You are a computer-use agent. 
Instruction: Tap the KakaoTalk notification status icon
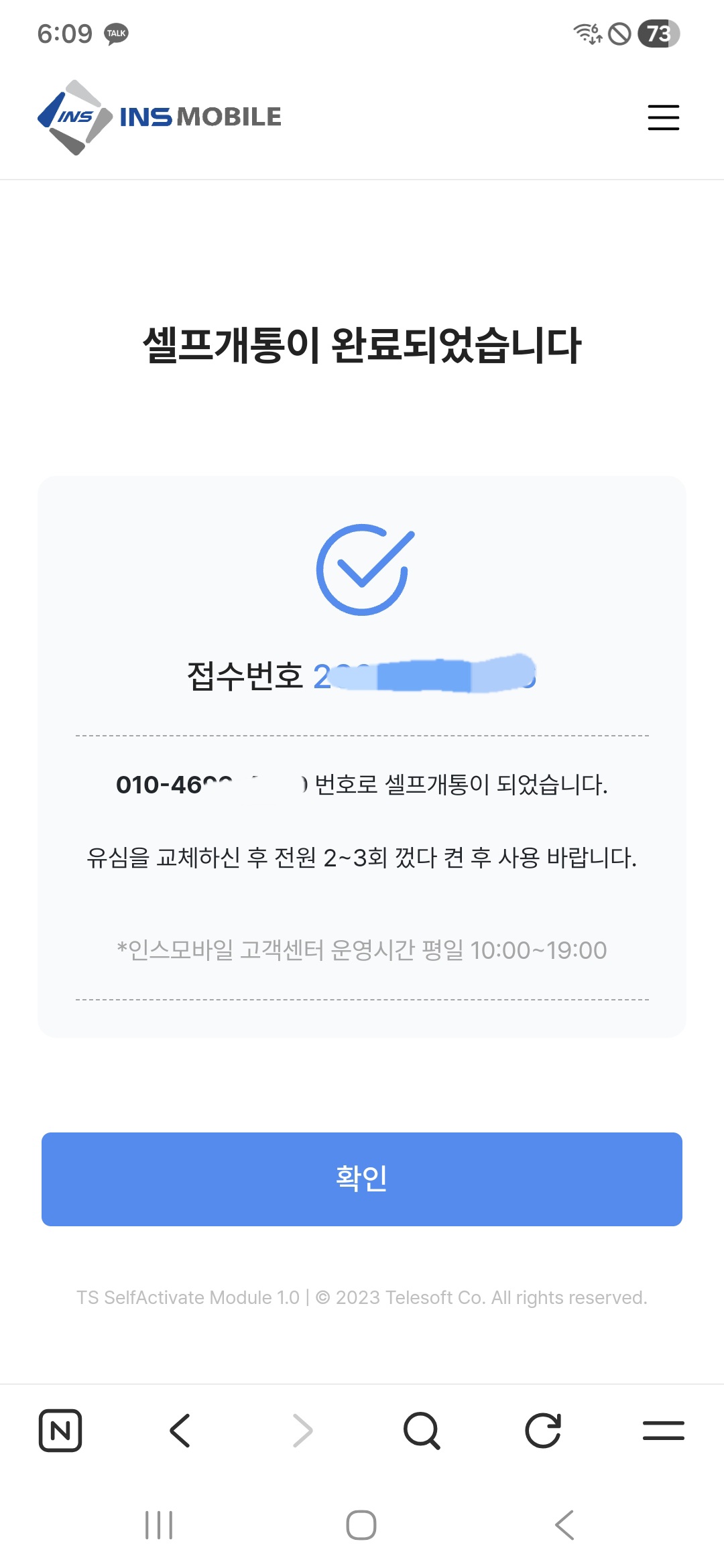117,34
